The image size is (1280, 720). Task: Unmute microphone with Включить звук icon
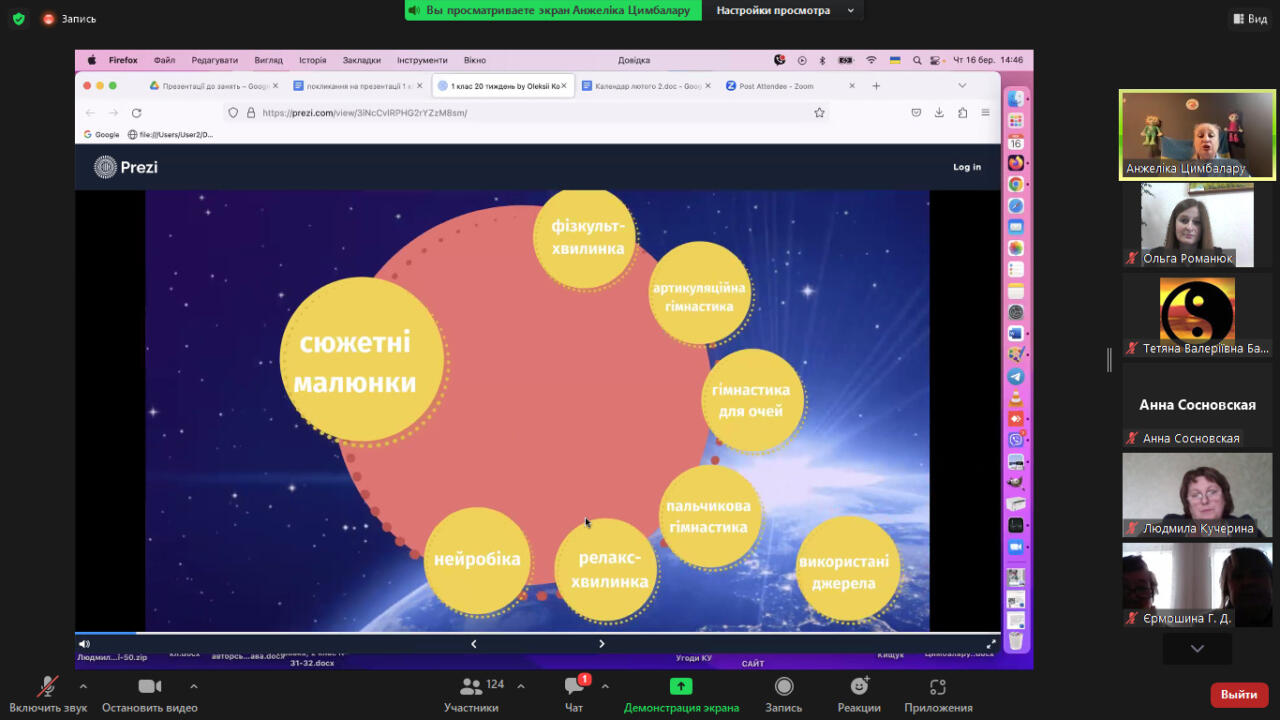pyautogui.click(x=47, y=686)
